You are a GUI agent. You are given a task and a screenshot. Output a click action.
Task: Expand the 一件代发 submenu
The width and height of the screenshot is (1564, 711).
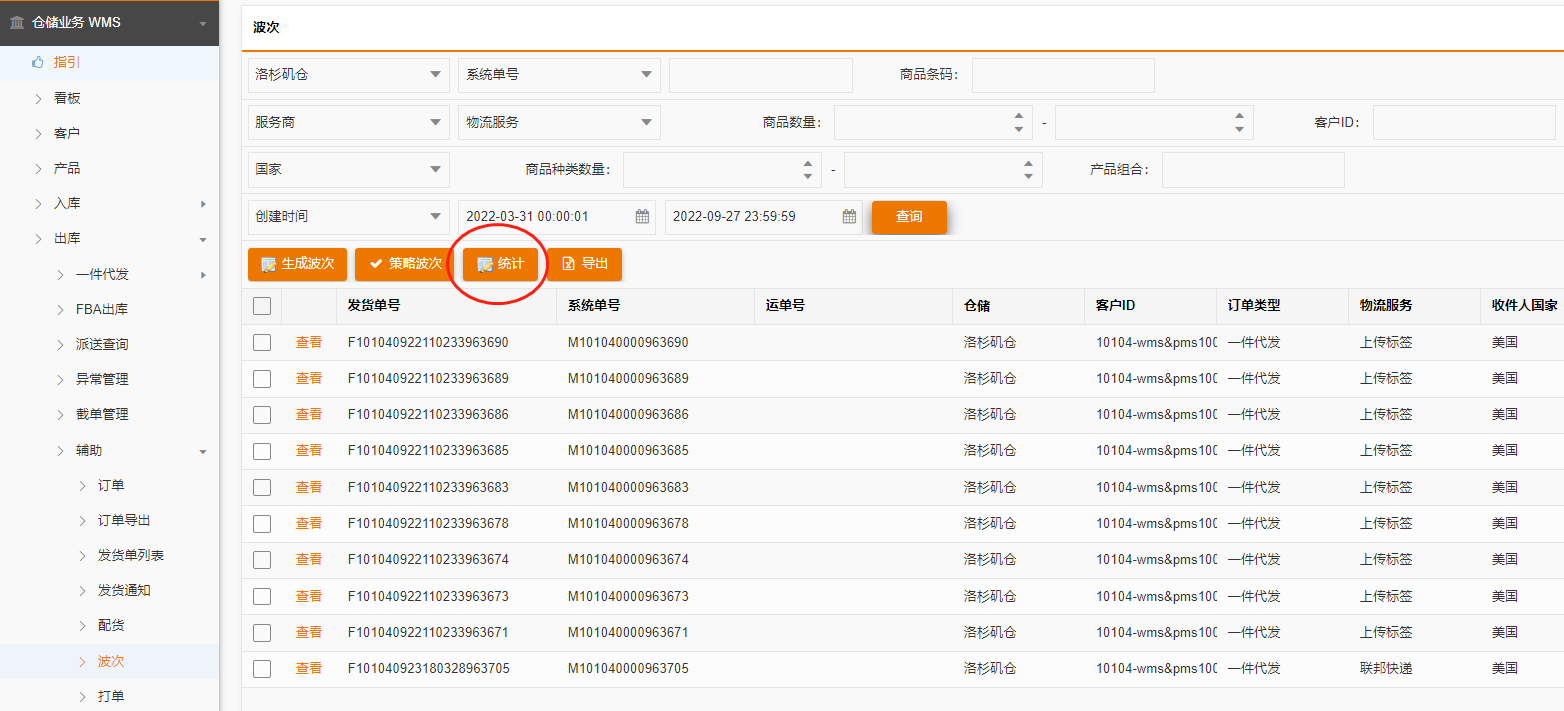click(109, 274)
